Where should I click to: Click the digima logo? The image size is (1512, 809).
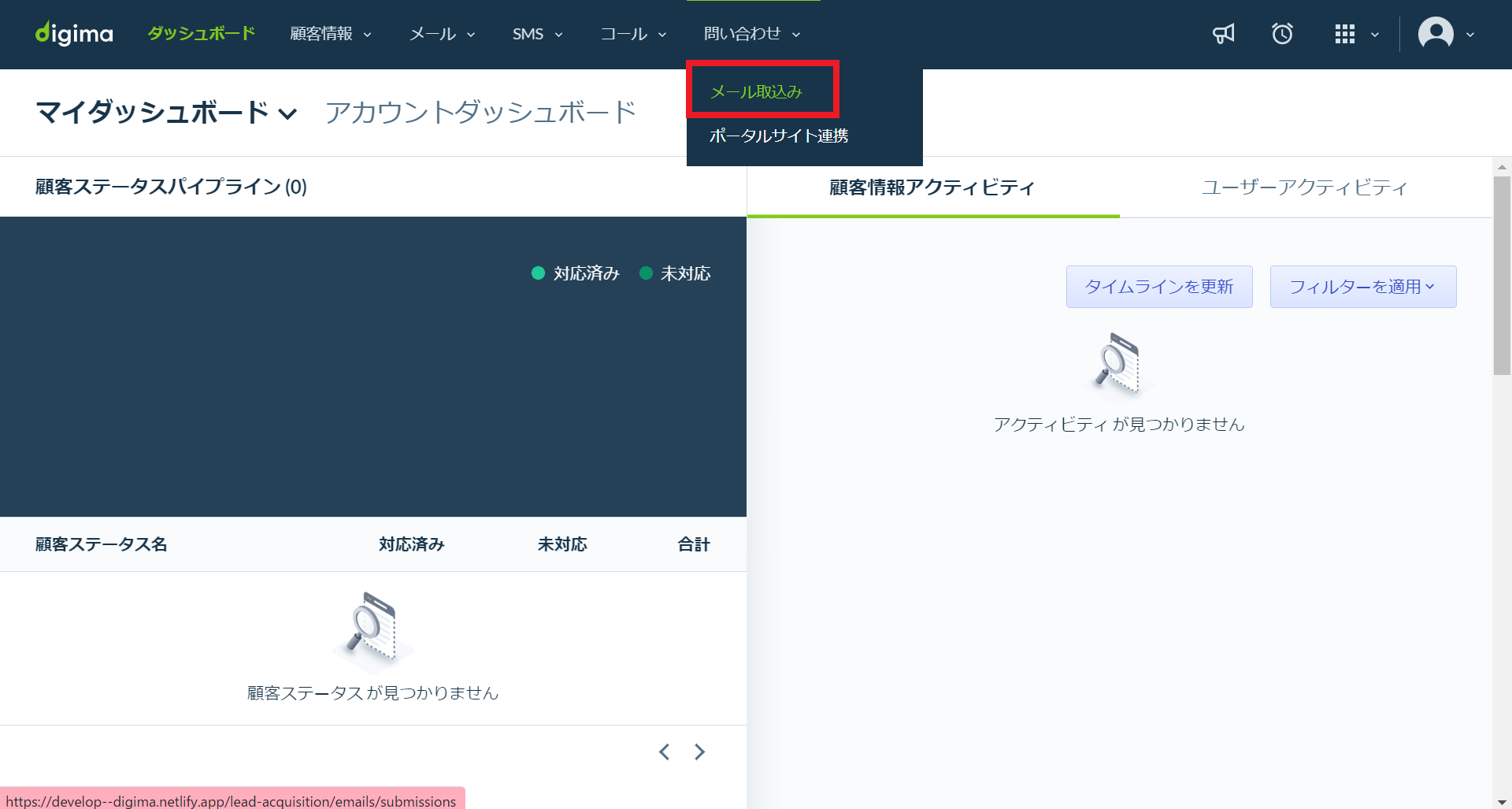74,34
